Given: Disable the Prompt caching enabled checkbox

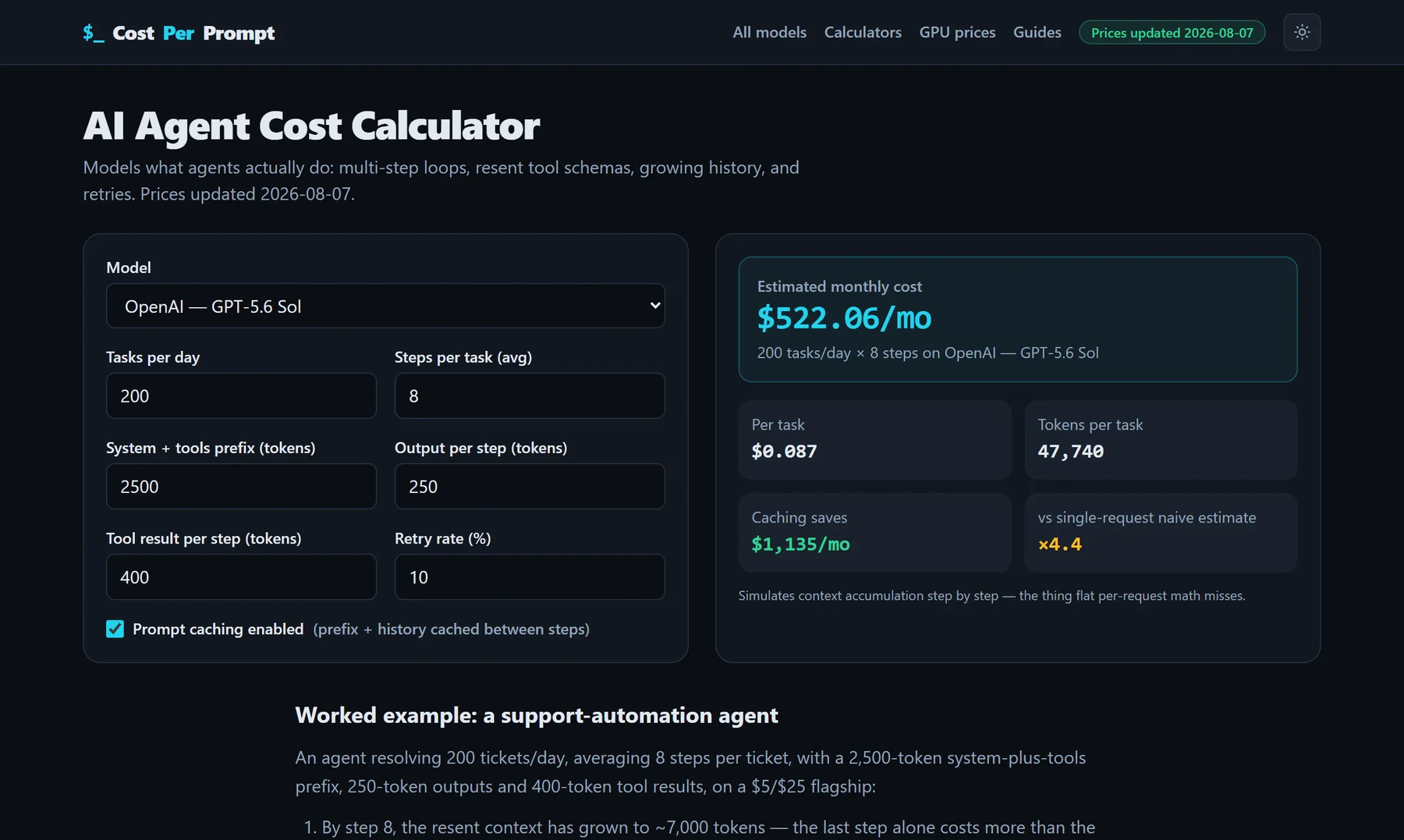Looking at the screenshot, I should [115, 629].
